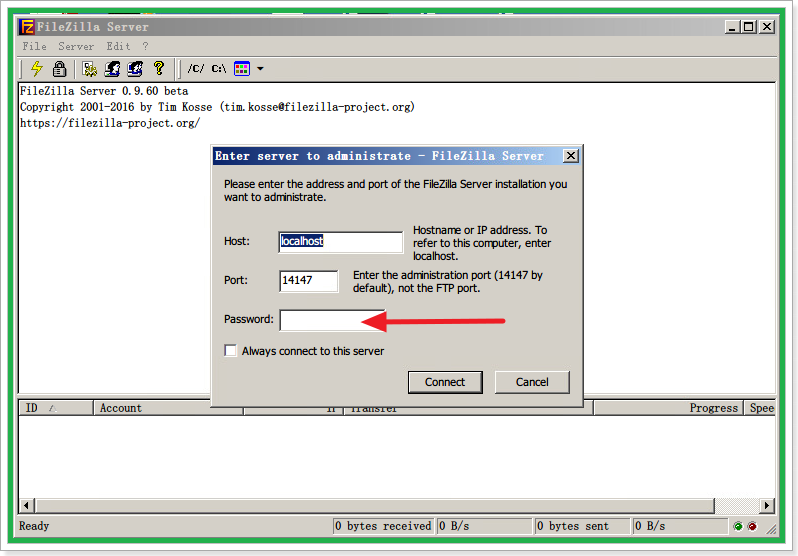Click the FileZilla title bar logo icon
Image resolution: width=798 pixels, height=556 pixels.
point(26,26)
